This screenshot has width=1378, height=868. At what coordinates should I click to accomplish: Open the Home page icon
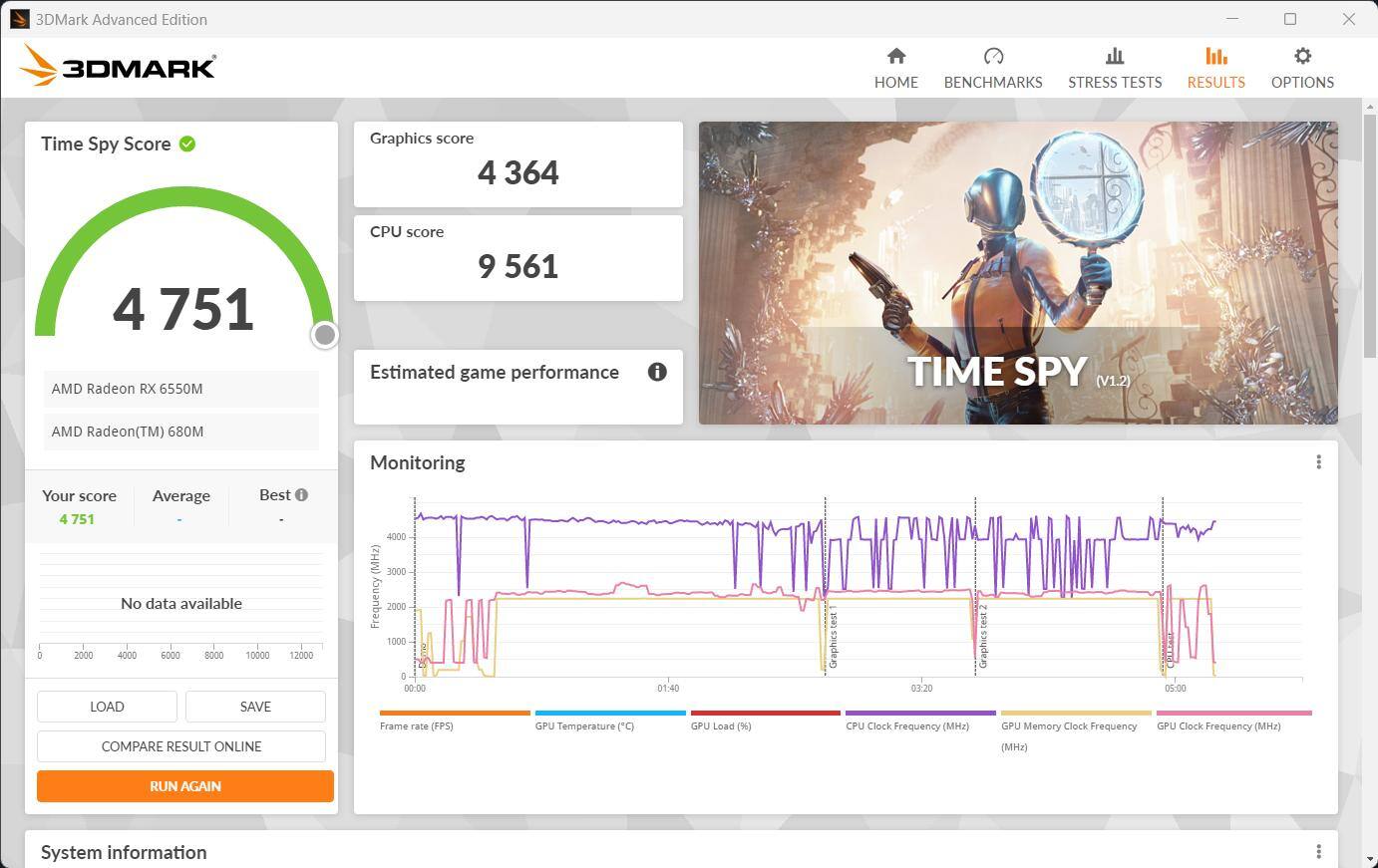tap(895, 57)
